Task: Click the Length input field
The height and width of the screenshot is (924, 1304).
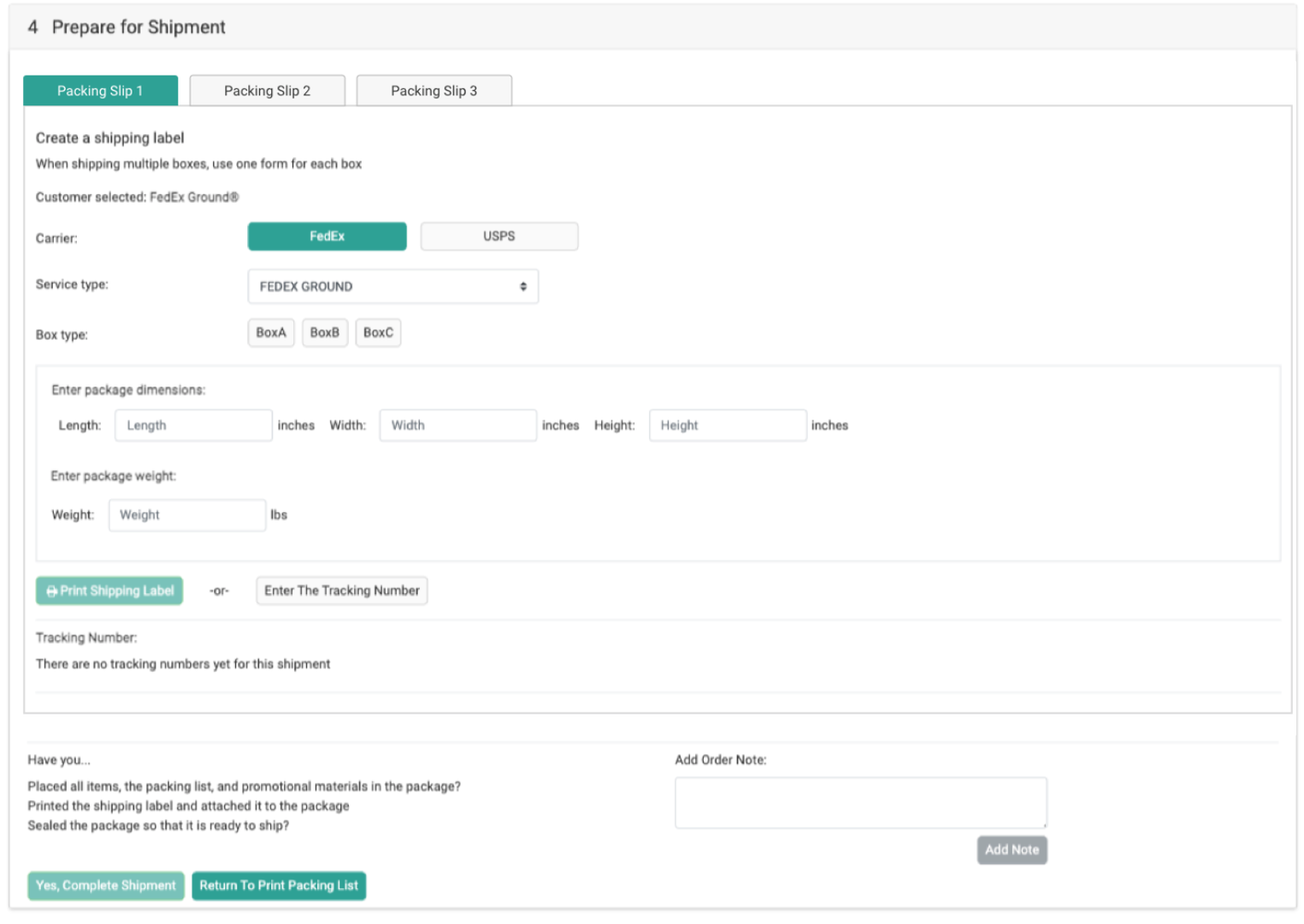Action: (192, 425)
